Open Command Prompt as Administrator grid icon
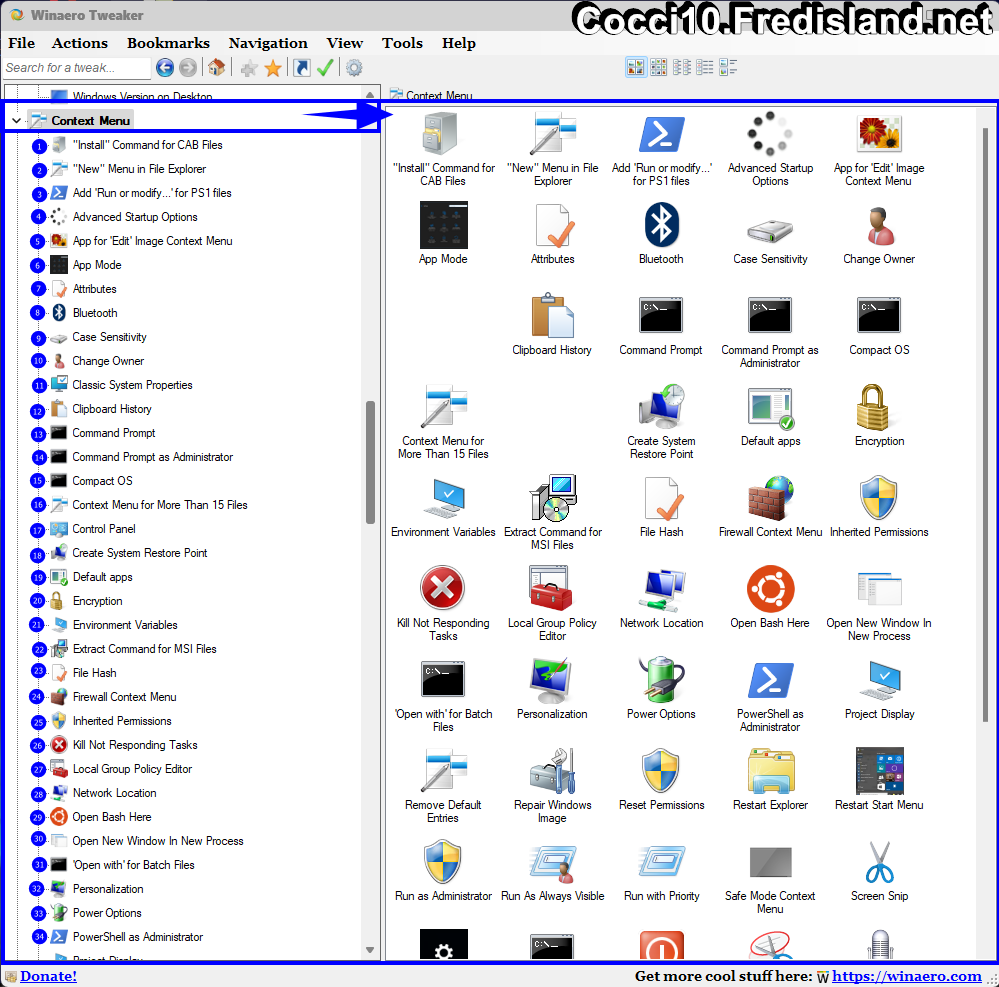The width and height of the screenshot is (999, 987). (x=770, y=315)
